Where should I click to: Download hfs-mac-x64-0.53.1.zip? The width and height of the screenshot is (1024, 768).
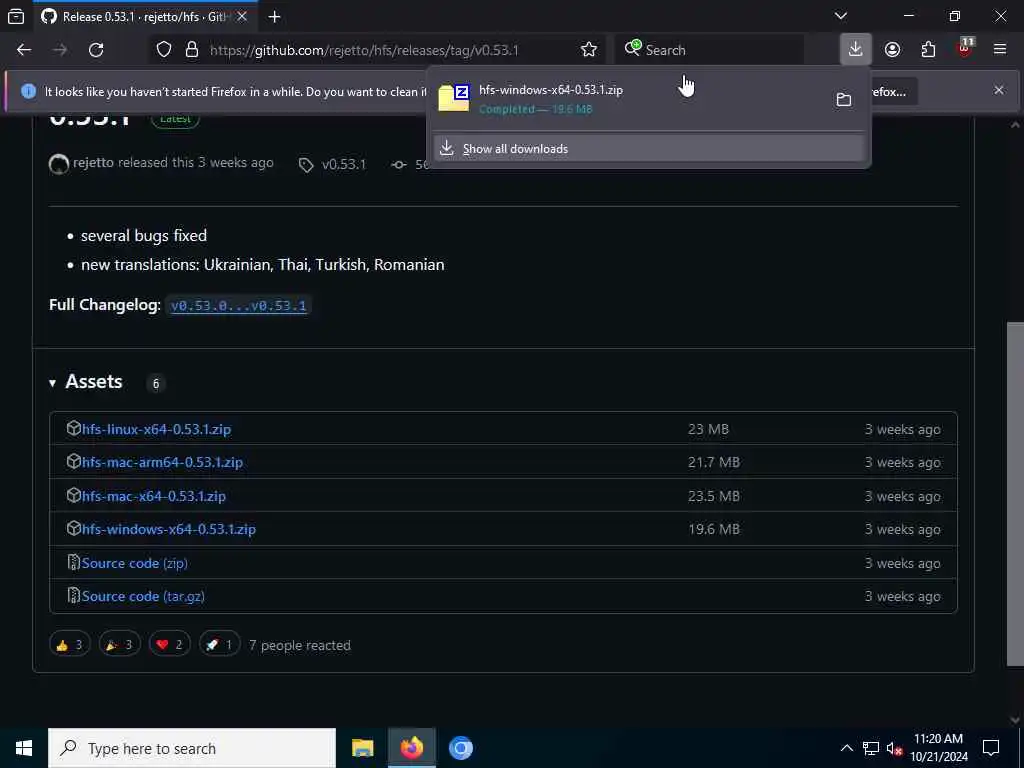tap(153, 496)
